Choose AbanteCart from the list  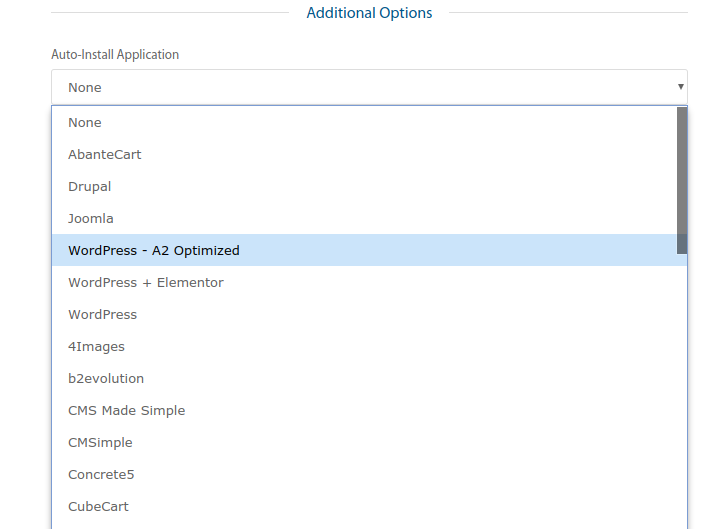click(105, 154)
